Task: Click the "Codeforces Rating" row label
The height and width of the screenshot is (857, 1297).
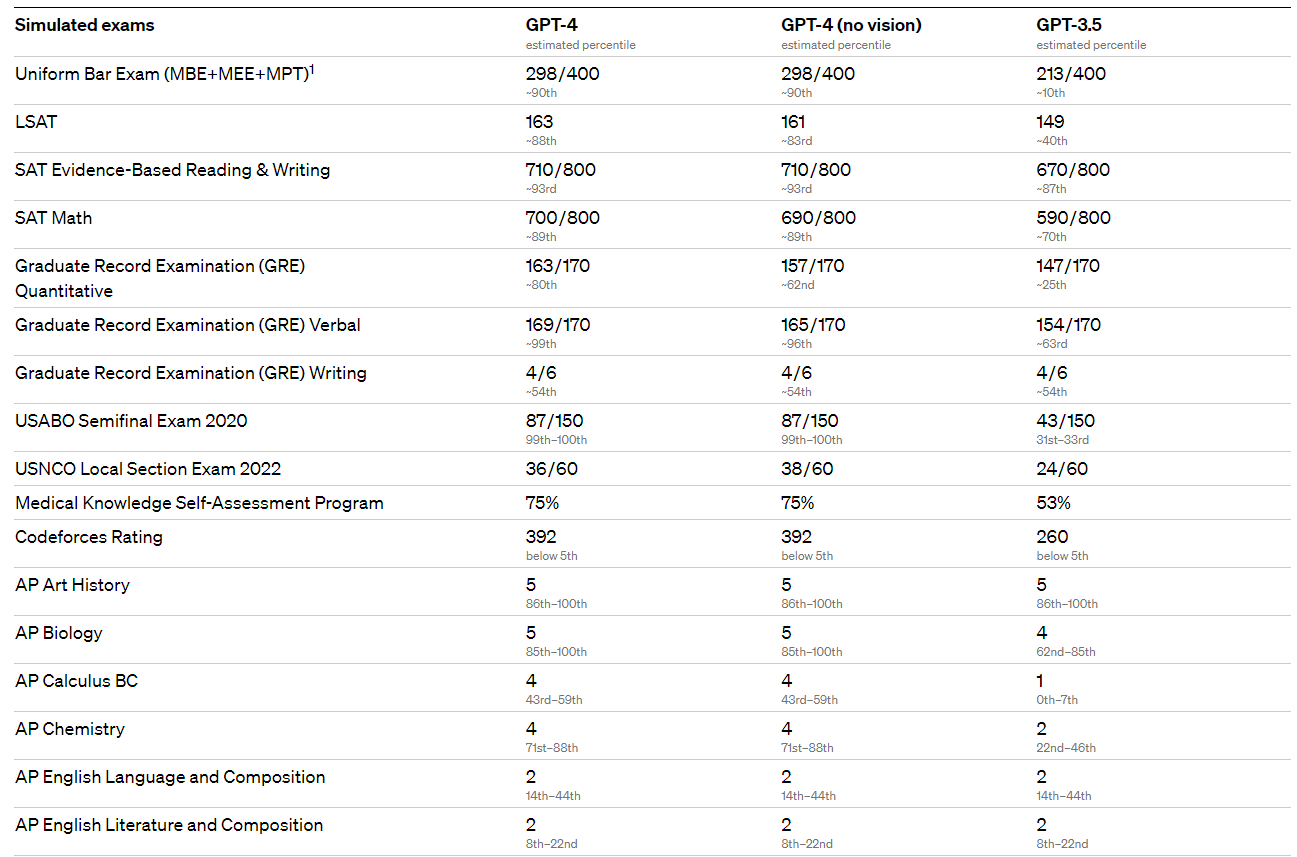Action: pos(88,537)
